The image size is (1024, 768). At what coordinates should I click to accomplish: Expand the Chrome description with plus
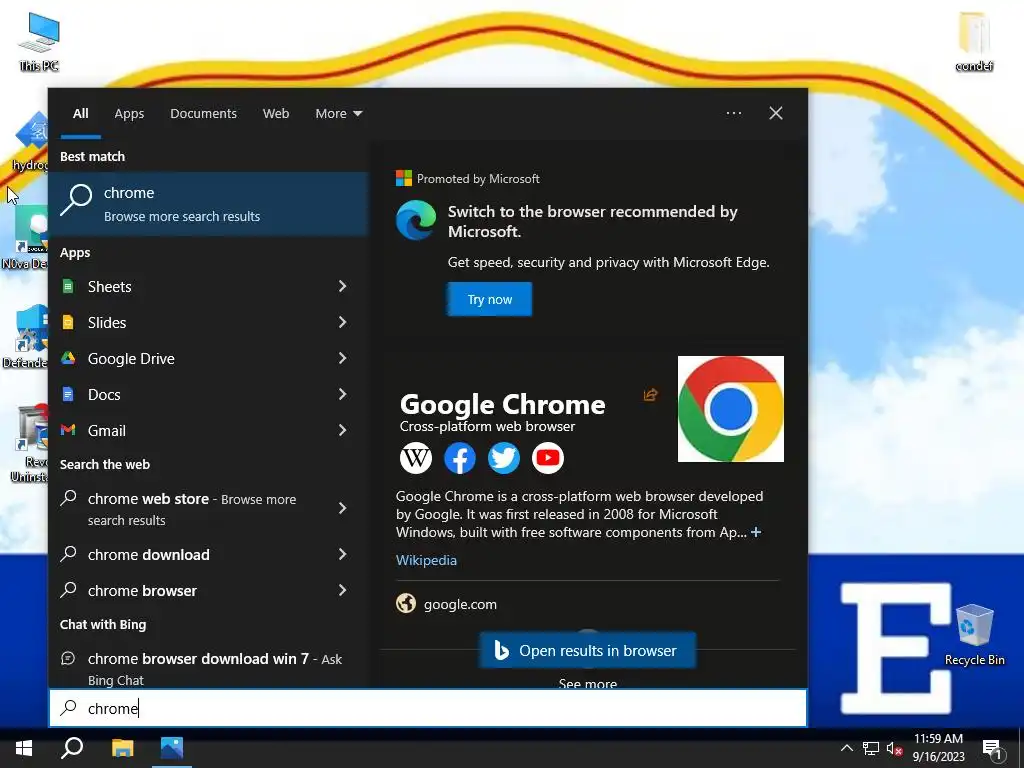coord(756,532)
